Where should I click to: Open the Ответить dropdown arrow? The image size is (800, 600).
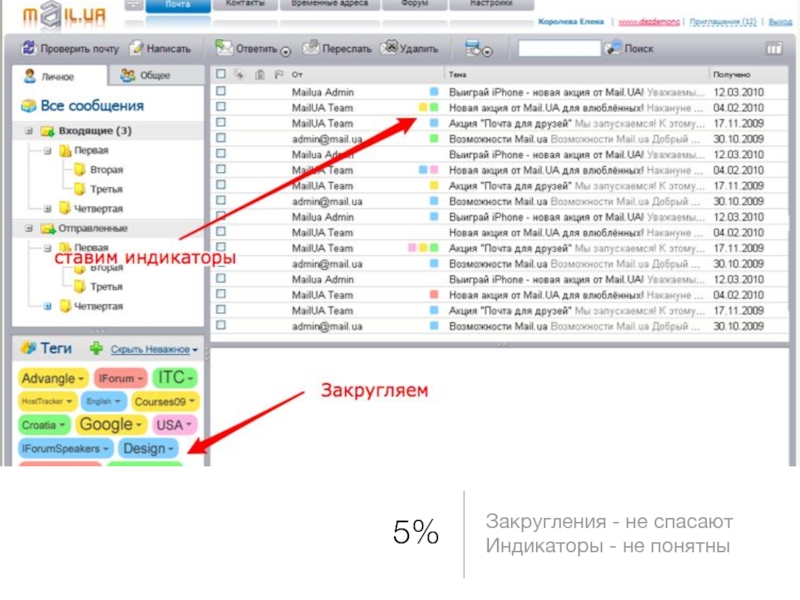(286, 52)
